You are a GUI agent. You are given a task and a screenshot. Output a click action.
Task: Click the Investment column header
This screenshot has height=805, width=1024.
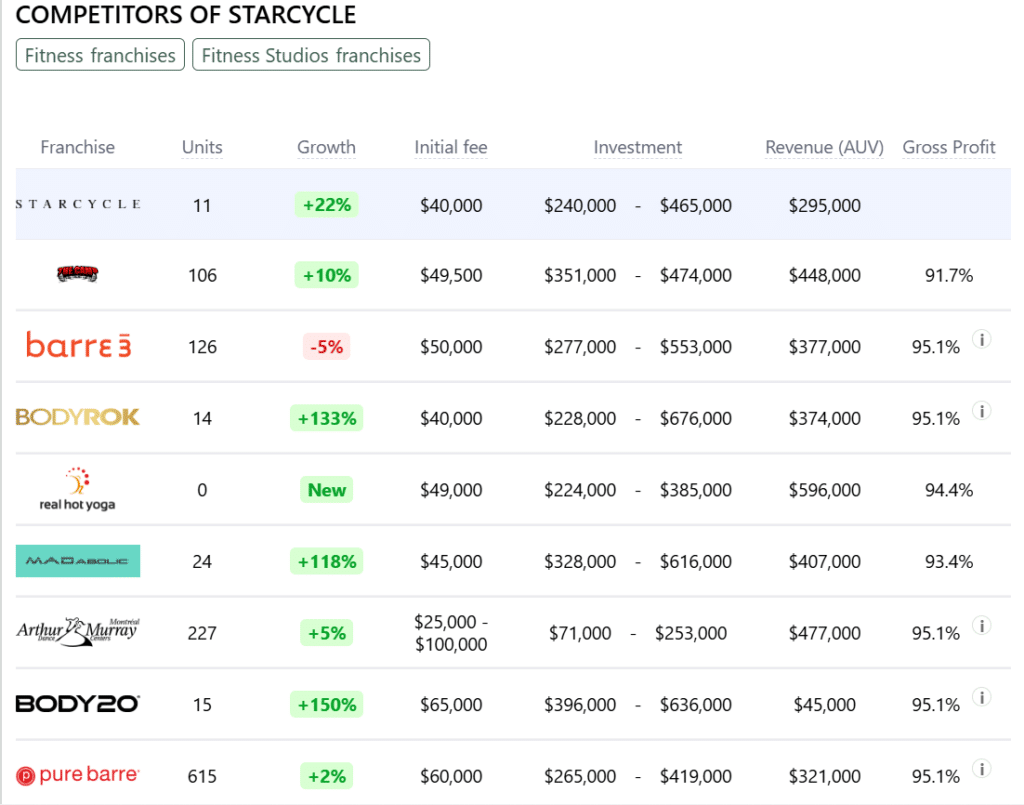pyautogui.click(x=637, y=147)
